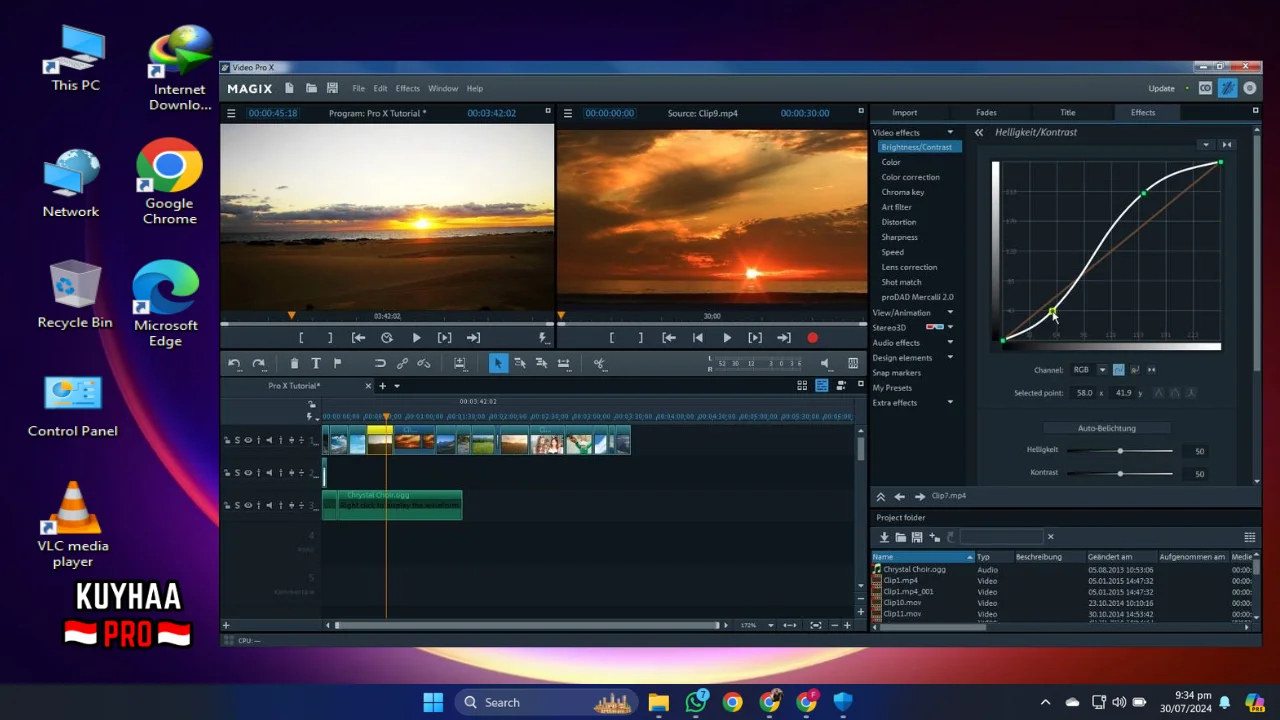Screen dimensions: 1280x720
Task: Switch to timeline mode view
Action: [822, 385]
